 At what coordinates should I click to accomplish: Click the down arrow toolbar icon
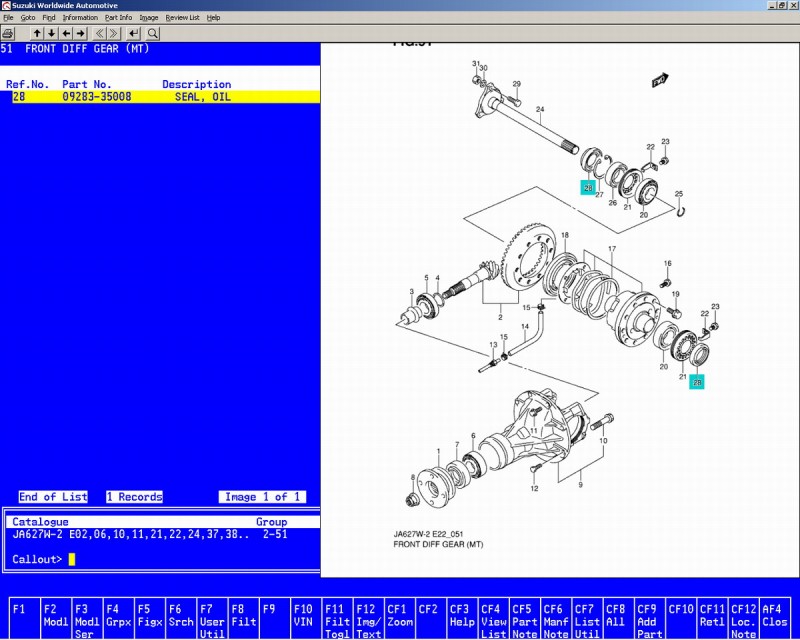[x=52, y=34]
